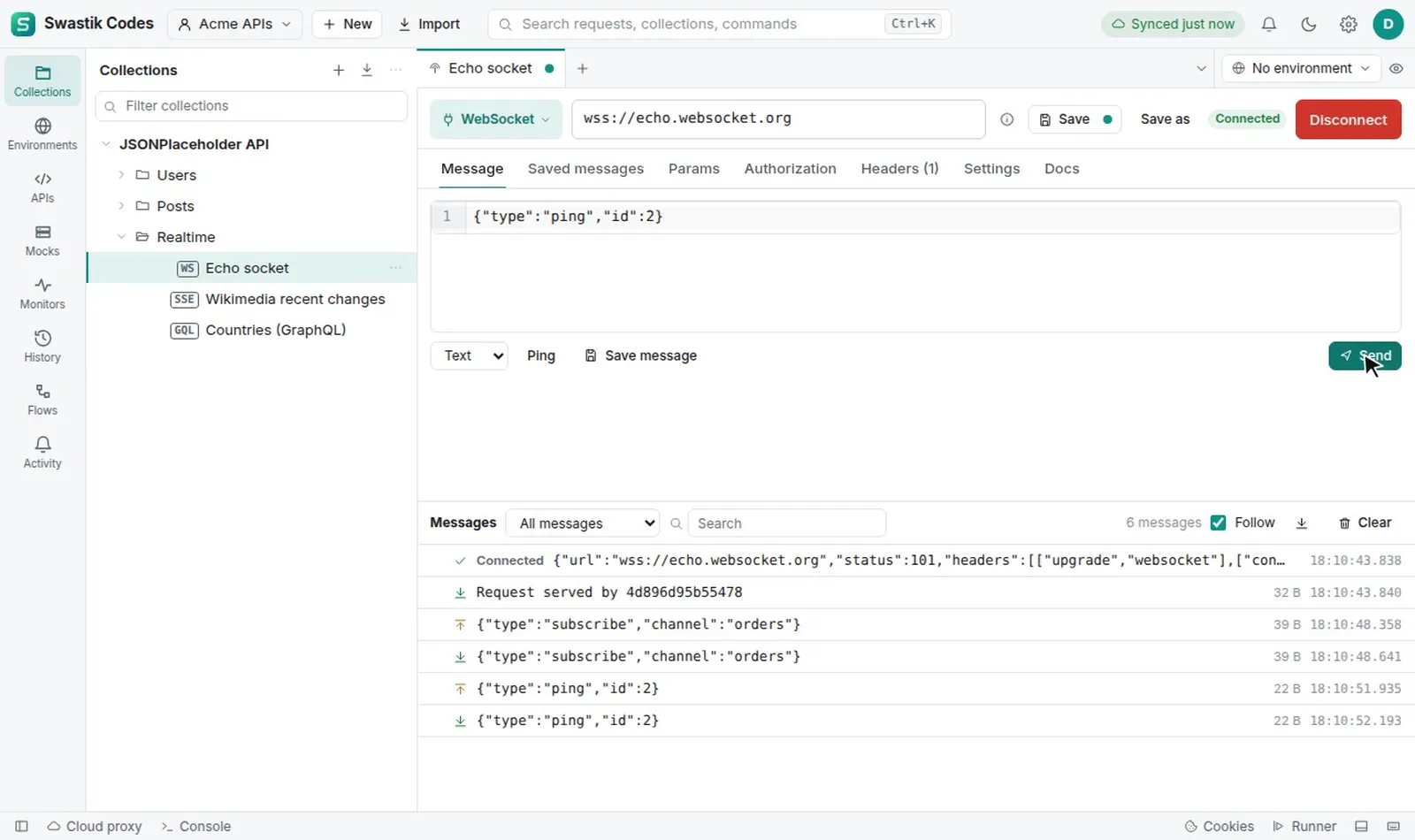Click the notifications bell icon
Viewport: 1415px width, 840px height.
click(1269, 24)
